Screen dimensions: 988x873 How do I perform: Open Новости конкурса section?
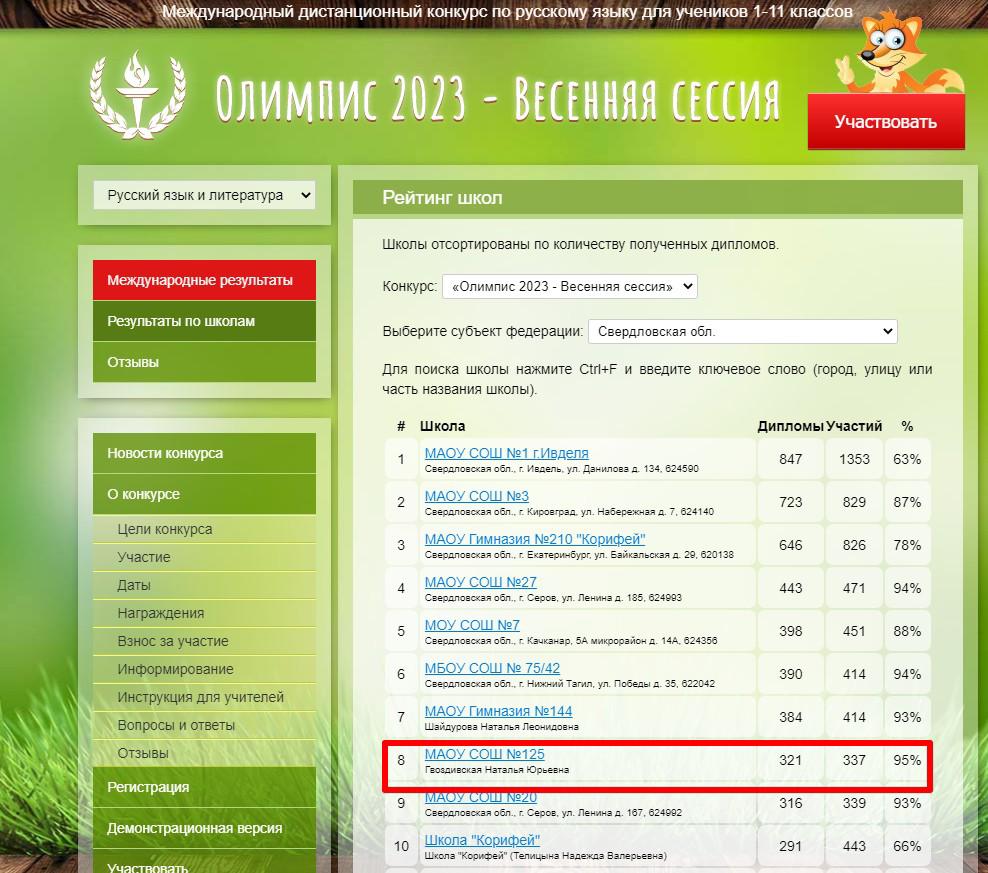point(204,453)
